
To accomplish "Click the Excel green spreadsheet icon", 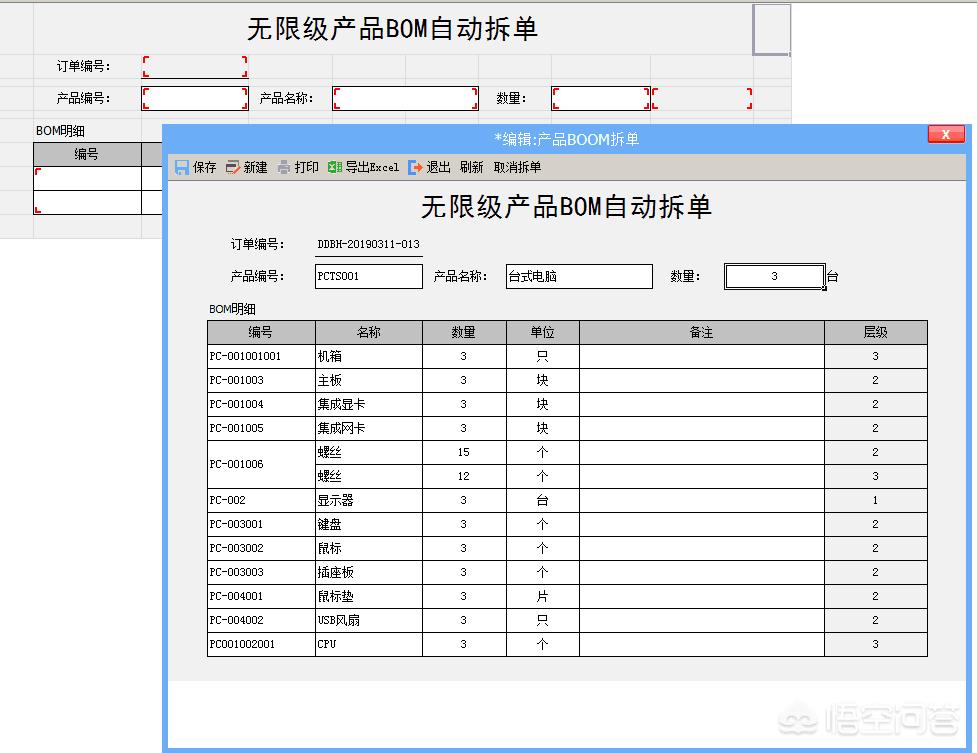I will 333,167.
